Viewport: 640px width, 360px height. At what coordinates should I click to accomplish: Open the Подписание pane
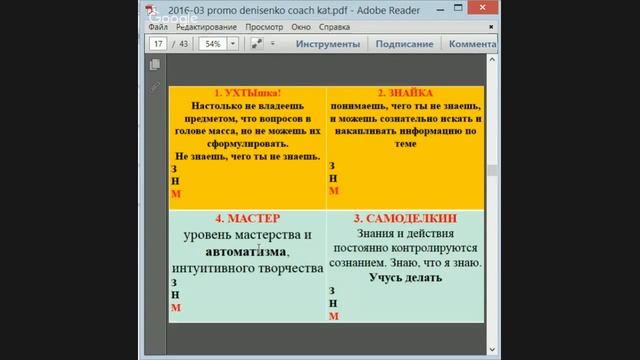pyautogui.click(x=404, y=44)
